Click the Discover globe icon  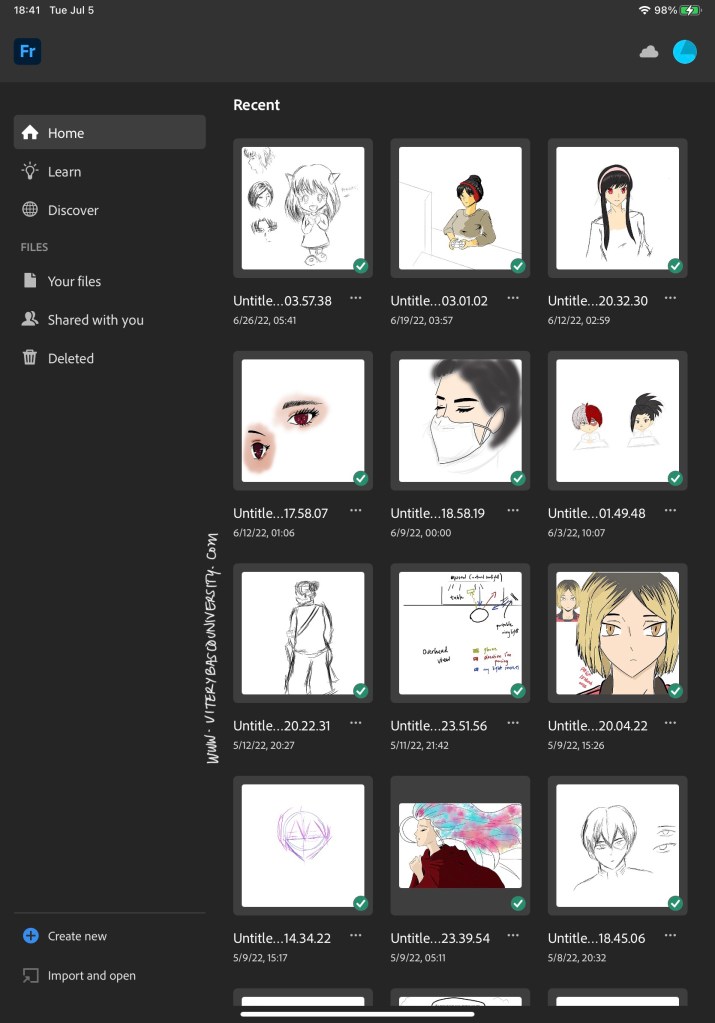pos(30,210)
